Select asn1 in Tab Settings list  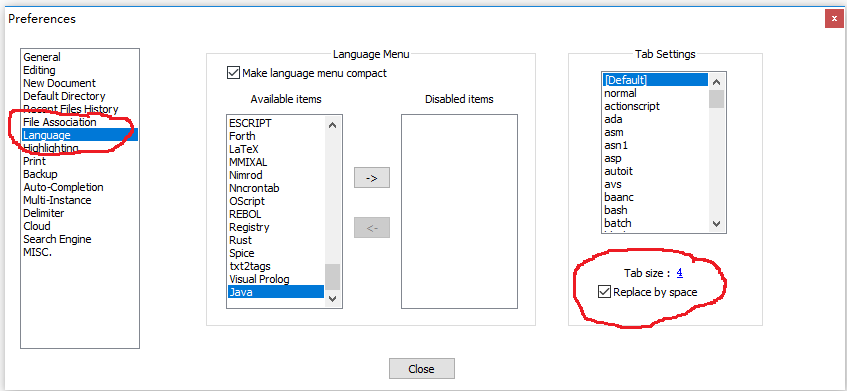[x=655, y=145]
